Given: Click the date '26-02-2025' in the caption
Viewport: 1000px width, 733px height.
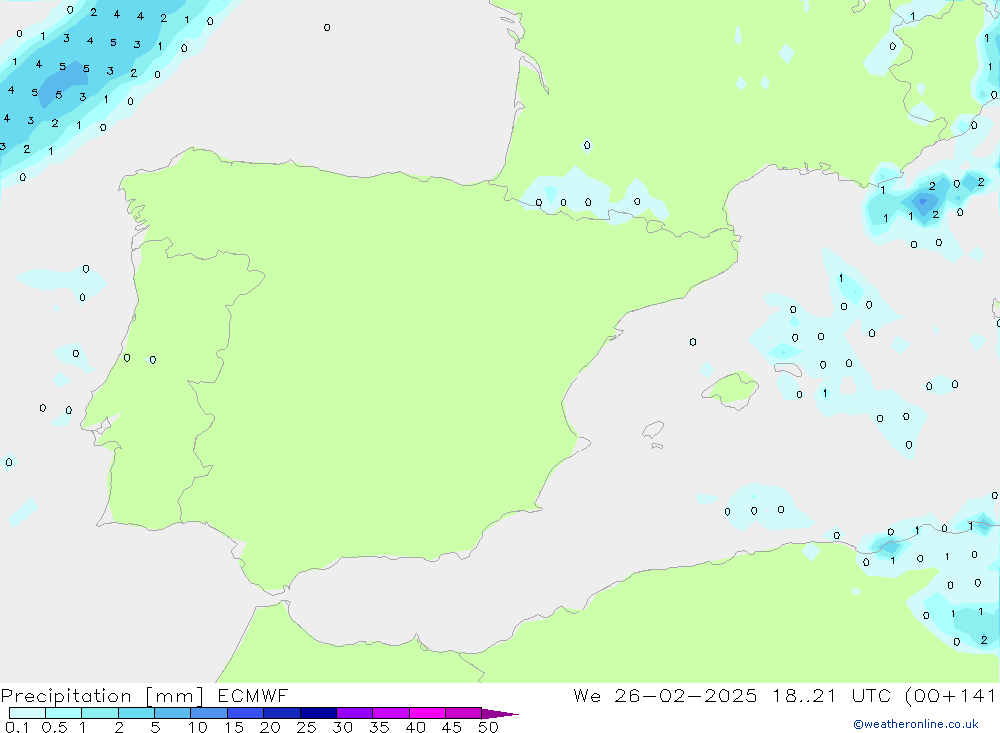Looking at the screenshot, I should (686, 695).
